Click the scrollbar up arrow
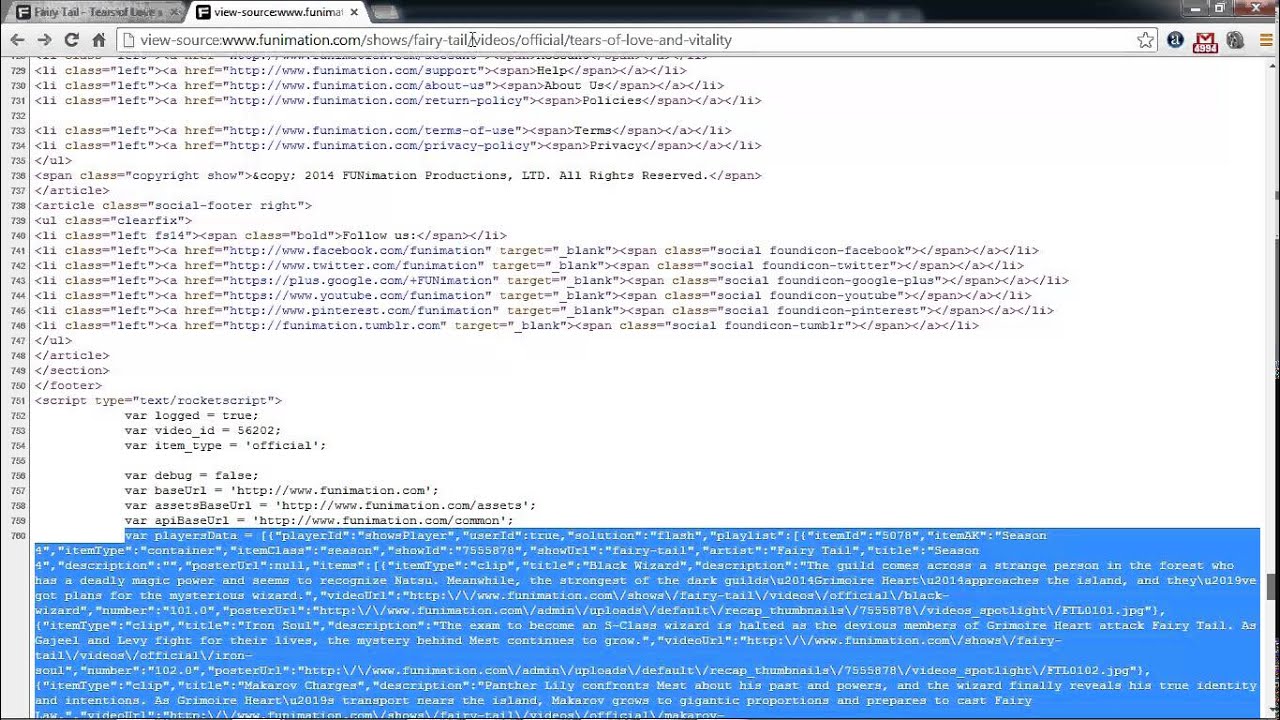 pos(1272,64)
